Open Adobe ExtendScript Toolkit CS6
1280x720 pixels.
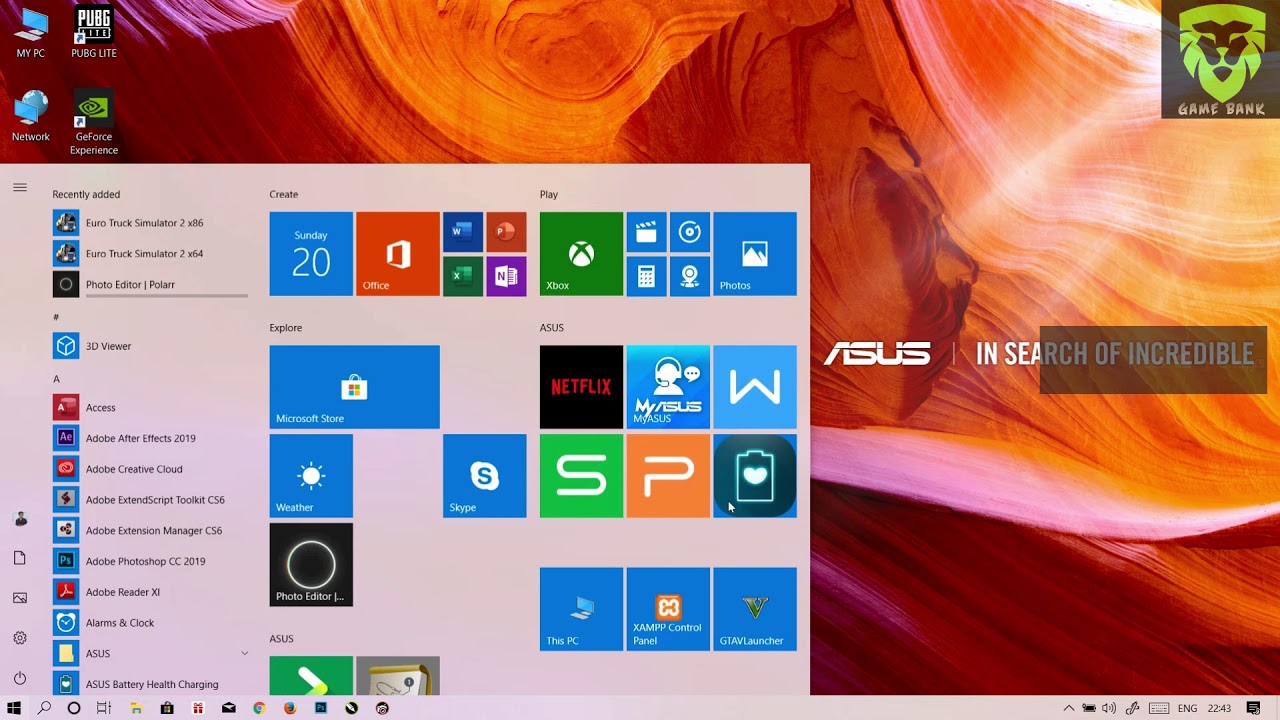pyautogui.click(x=150, y=500)
